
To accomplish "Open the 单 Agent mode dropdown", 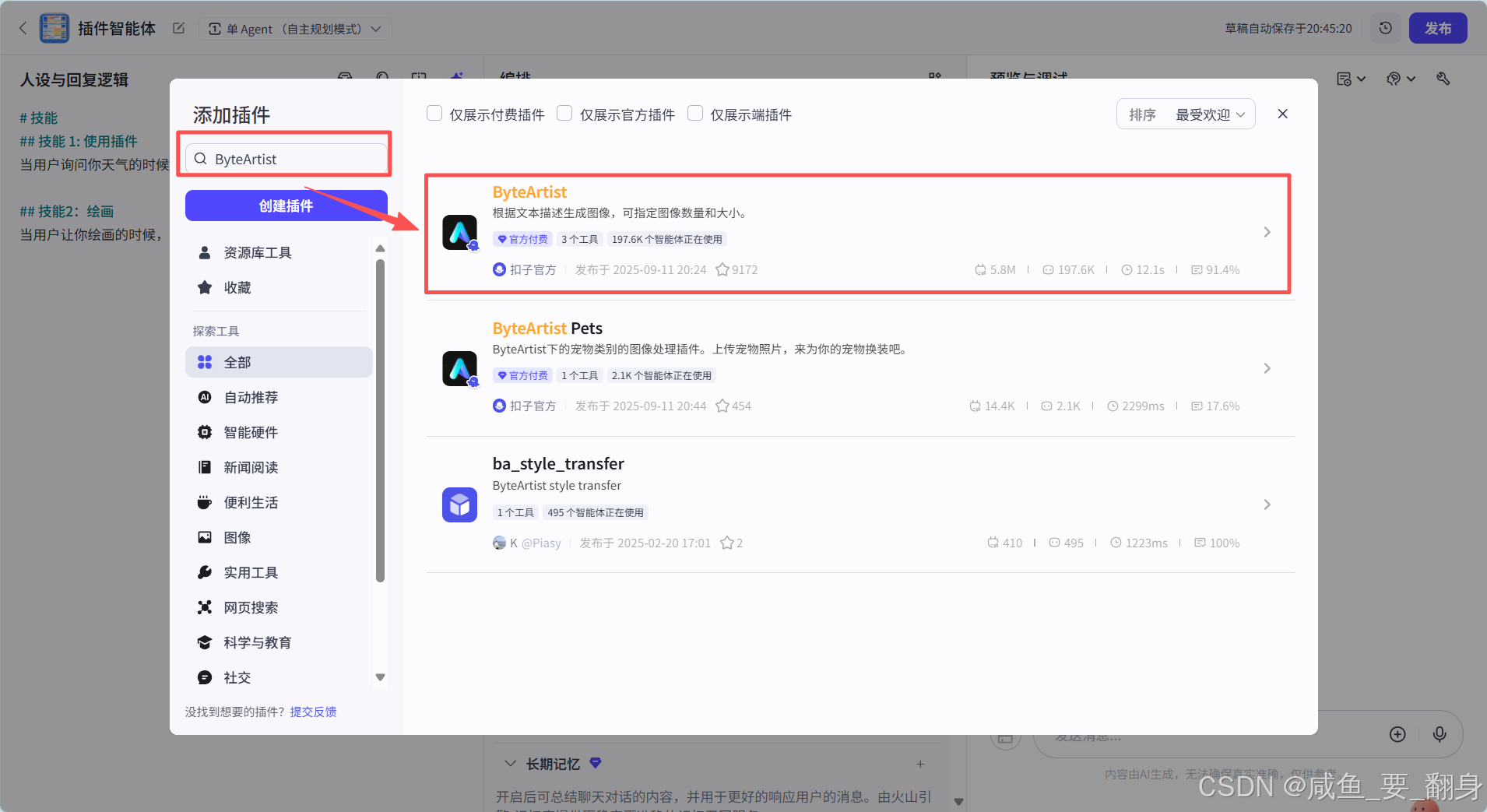I will 295,29.
